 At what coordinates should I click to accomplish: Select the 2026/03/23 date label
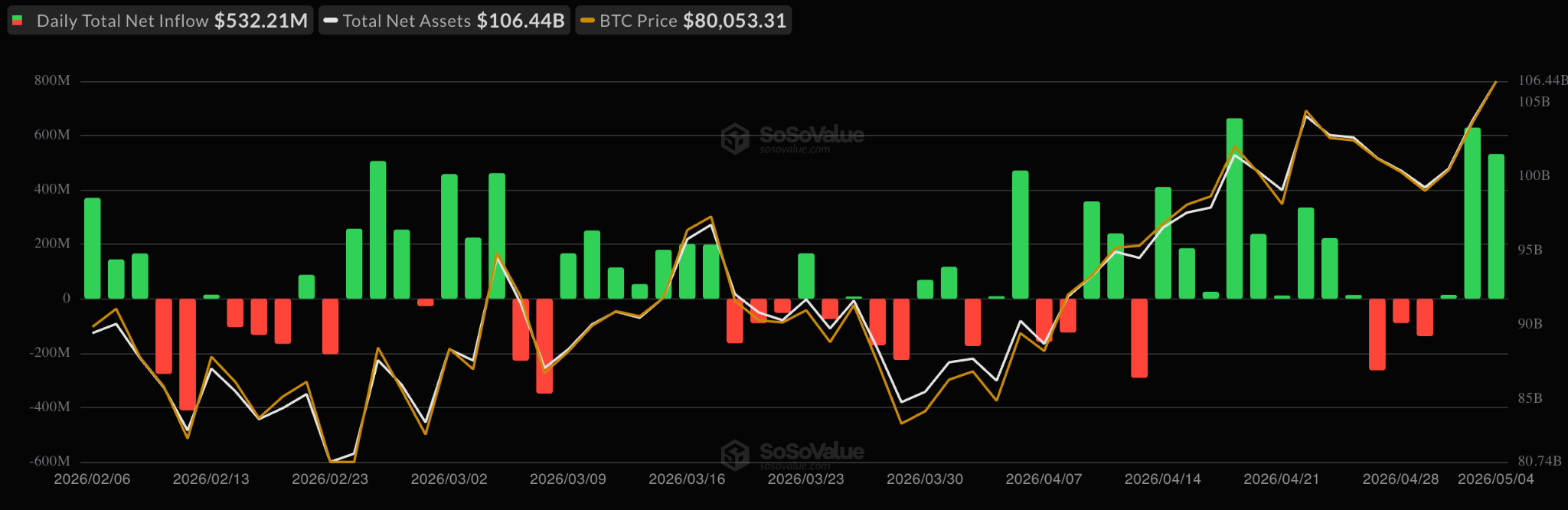pos(806,479)
